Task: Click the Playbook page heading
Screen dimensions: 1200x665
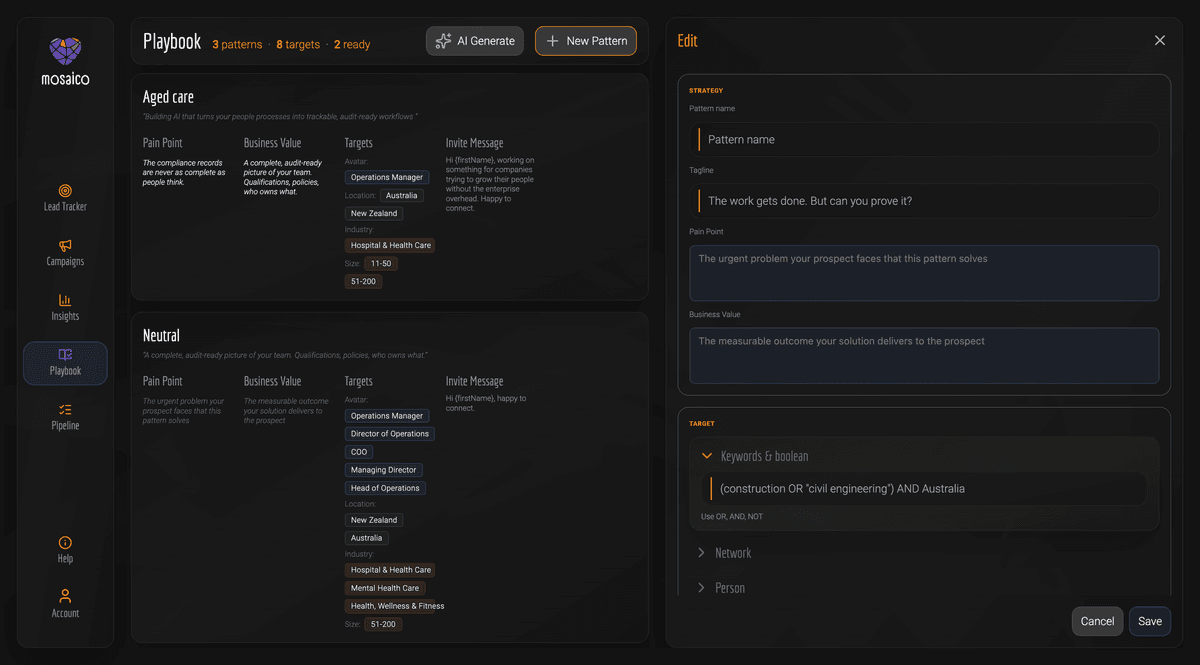Action: [172, 42]
